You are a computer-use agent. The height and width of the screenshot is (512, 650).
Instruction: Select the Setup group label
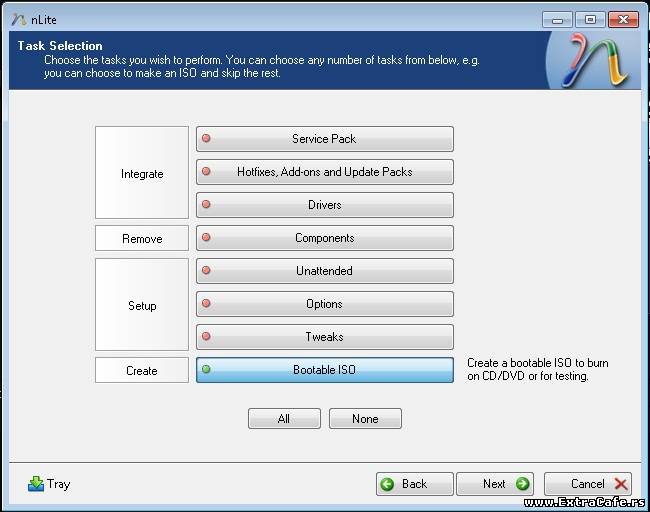click(142, 305)
